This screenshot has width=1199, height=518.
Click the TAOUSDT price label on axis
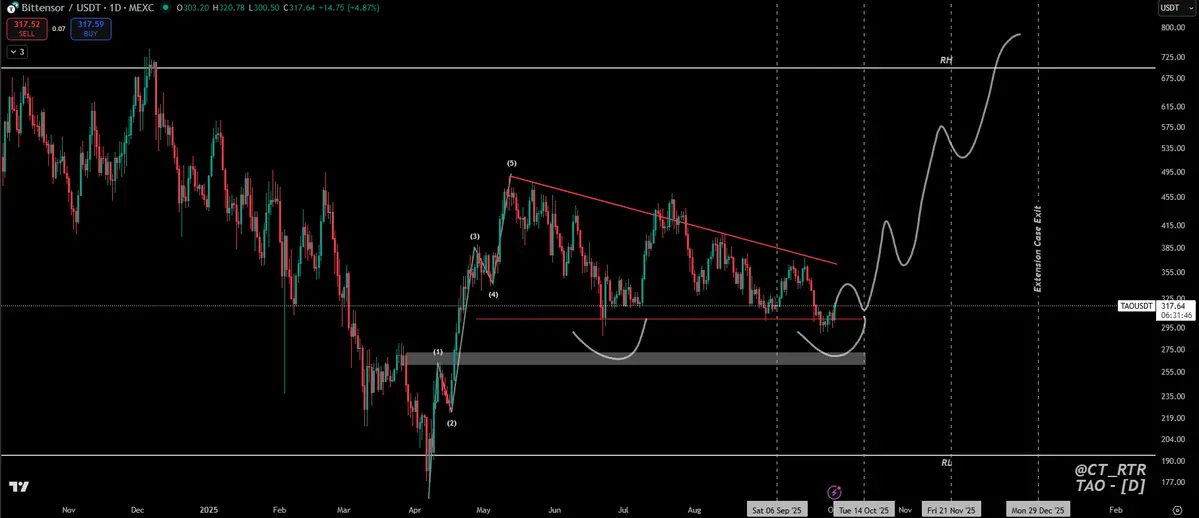tap(1136, 306)
